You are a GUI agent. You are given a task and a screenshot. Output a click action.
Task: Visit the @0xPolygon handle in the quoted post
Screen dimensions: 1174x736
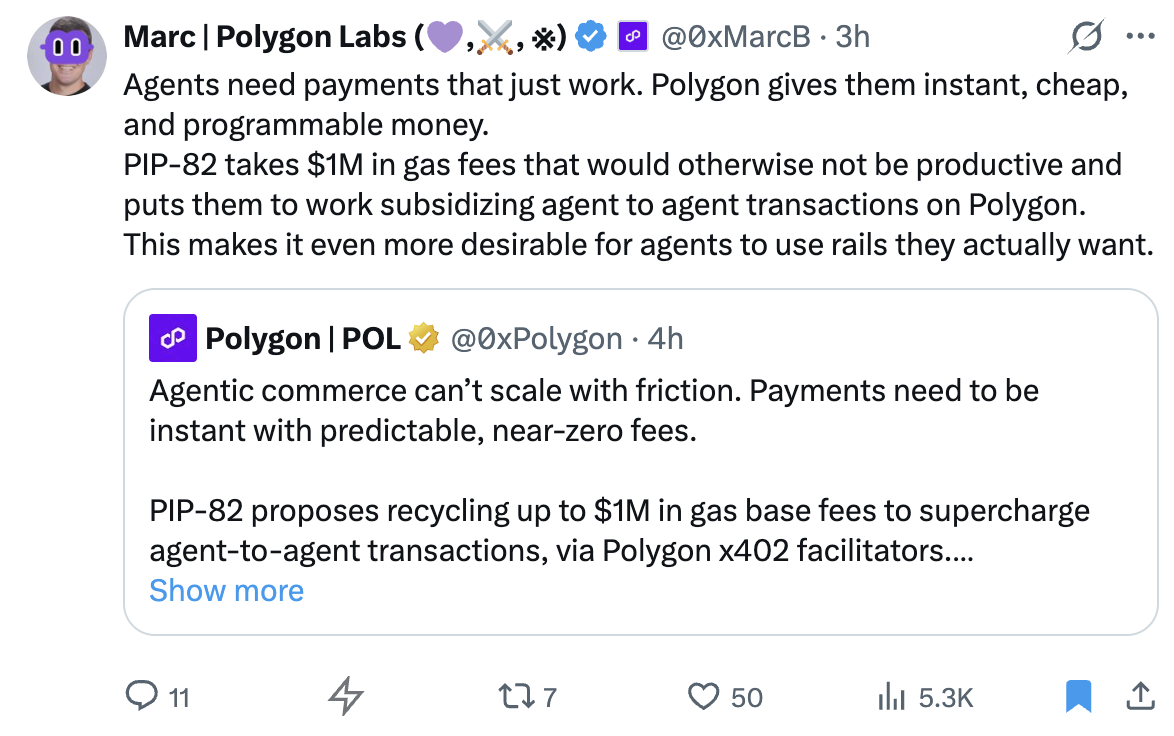537,339
